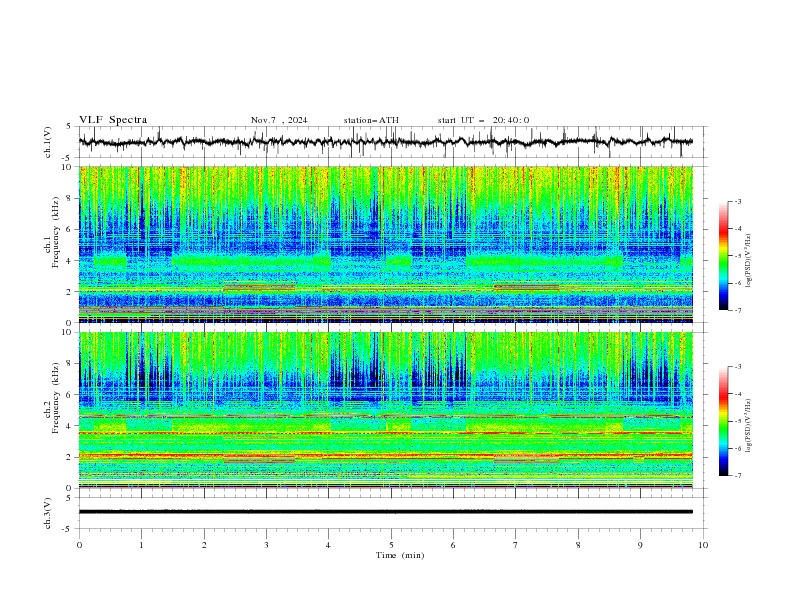
Task: Click time-axis tick label "8"
Action: (x=578, y=545)
